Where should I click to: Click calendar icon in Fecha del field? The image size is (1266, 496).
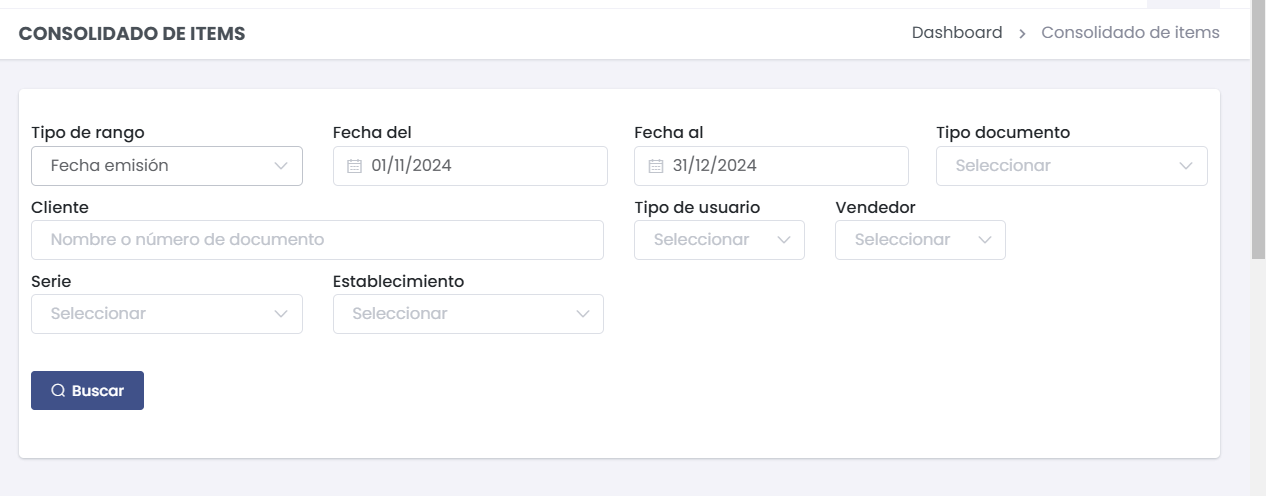pyautogui.click(x=354, y=166)
